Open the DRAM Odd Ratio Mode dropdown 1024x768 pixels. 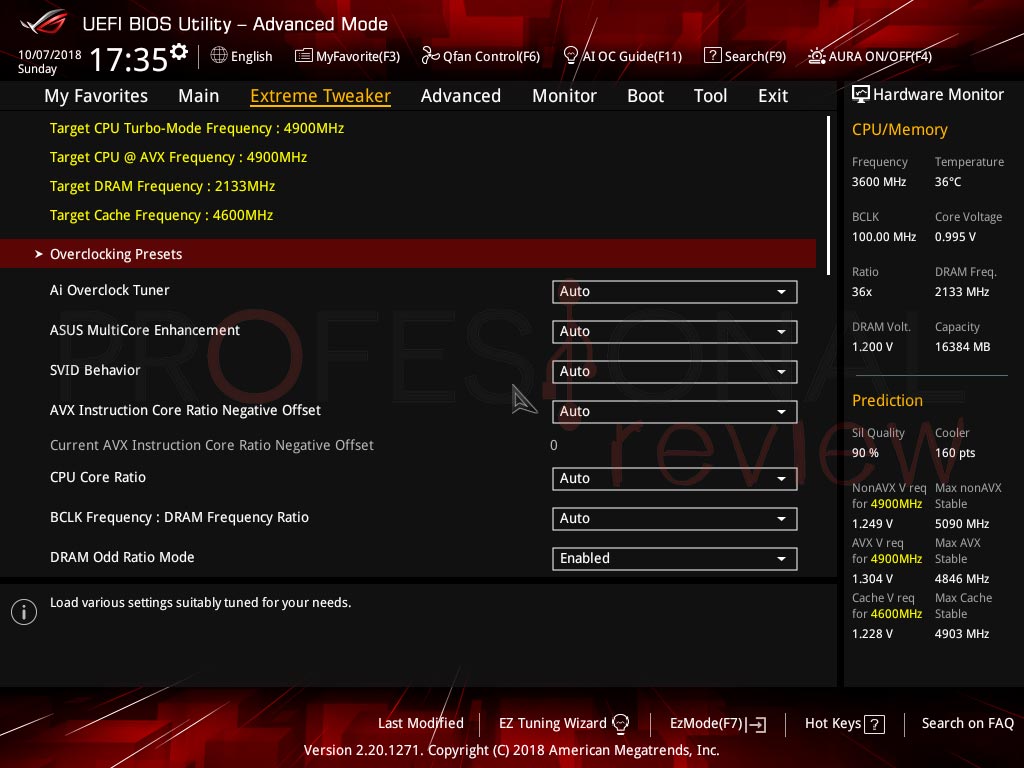[x=675, y=558]
